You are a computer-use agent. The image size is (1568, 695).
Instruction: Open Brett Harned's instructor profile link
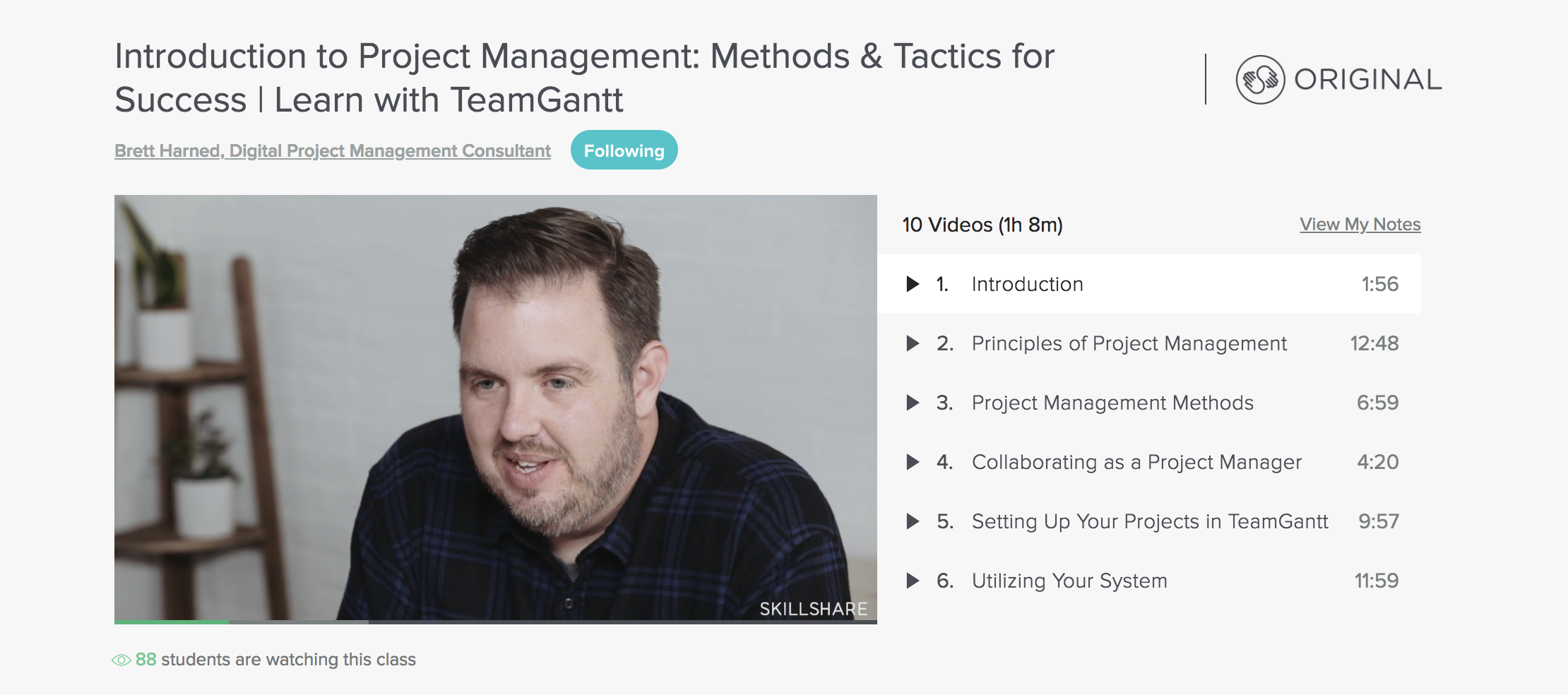333,150
